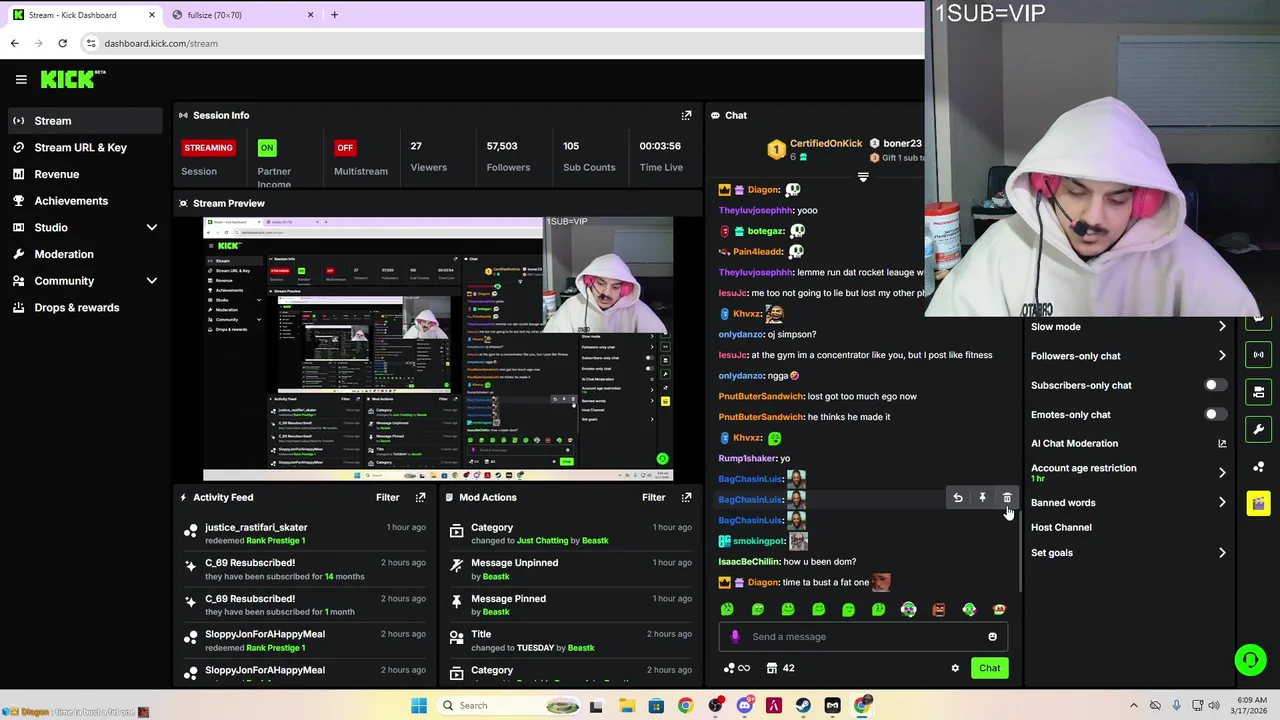Click the browser address bar

(500, 43)
